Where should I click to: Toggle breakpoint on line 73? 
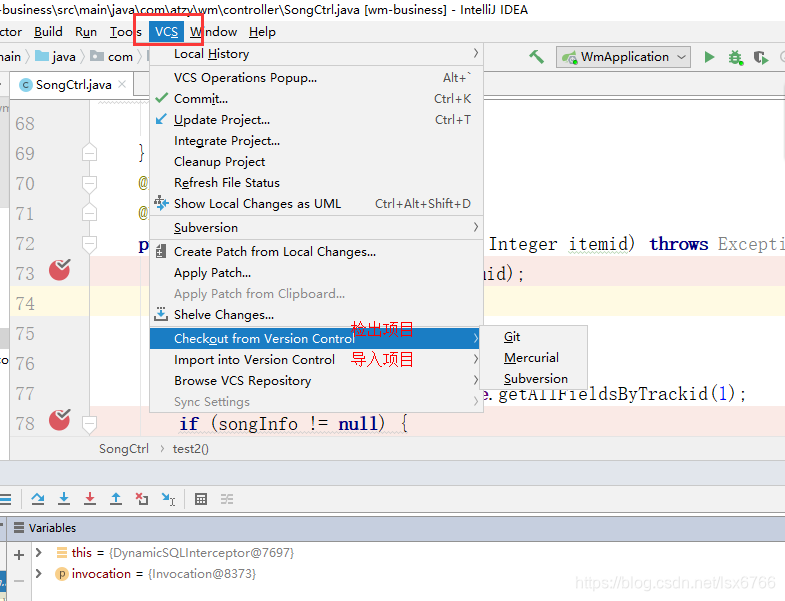(60, 270)
